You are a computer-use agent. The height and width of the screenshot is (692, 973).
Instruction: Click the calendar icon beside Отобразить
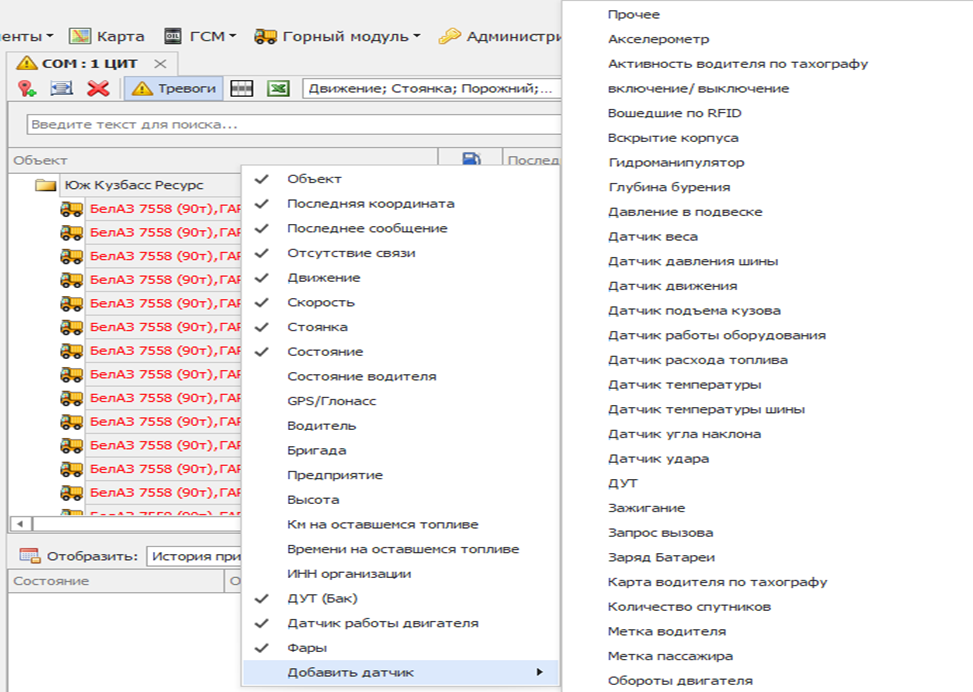point(29,556)
